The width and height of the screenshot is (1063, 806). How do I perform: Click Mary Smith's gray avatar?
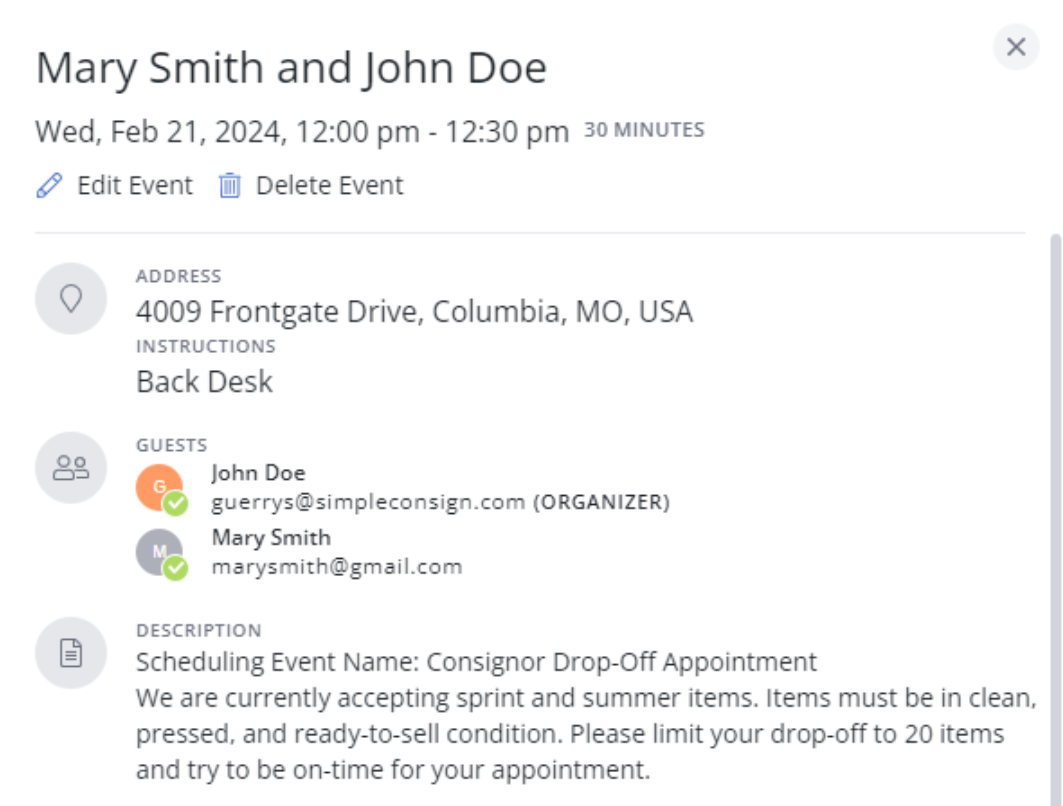click(159, 552)
